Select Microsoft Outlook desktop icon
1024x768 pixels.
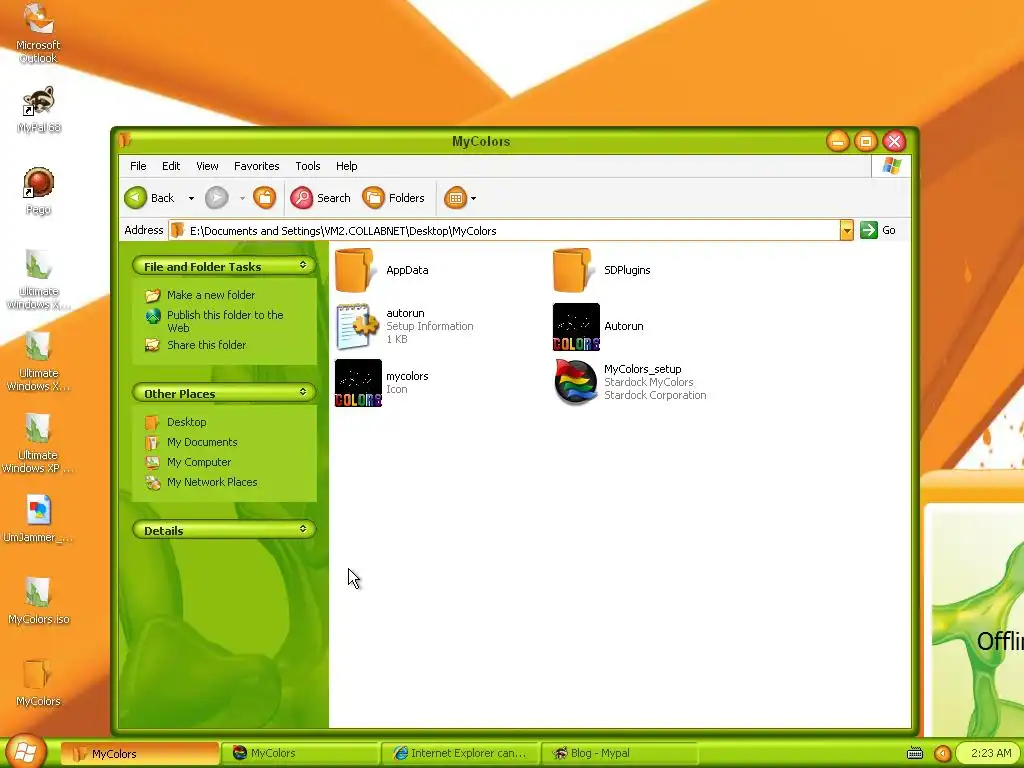[38, 33]
